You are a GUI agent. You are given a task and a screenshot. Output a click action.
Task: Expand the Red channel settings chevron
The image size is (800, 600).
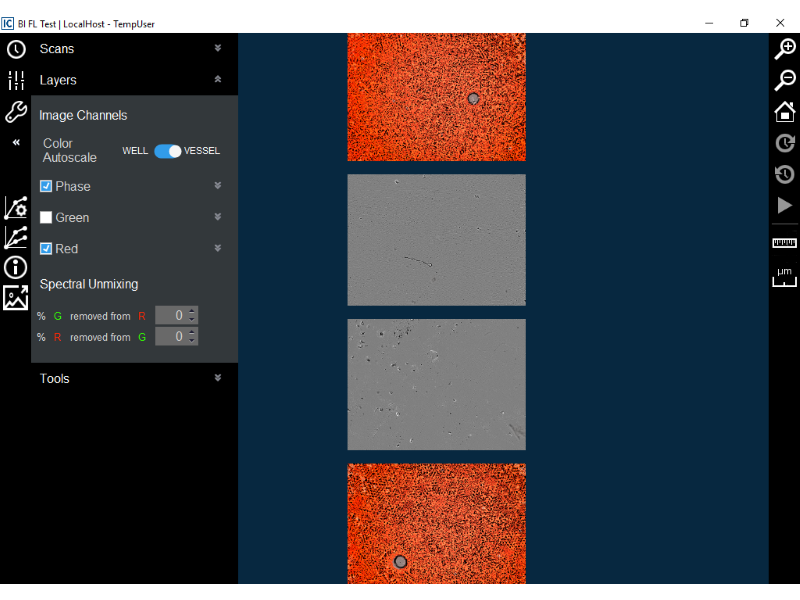click(218, 248)
